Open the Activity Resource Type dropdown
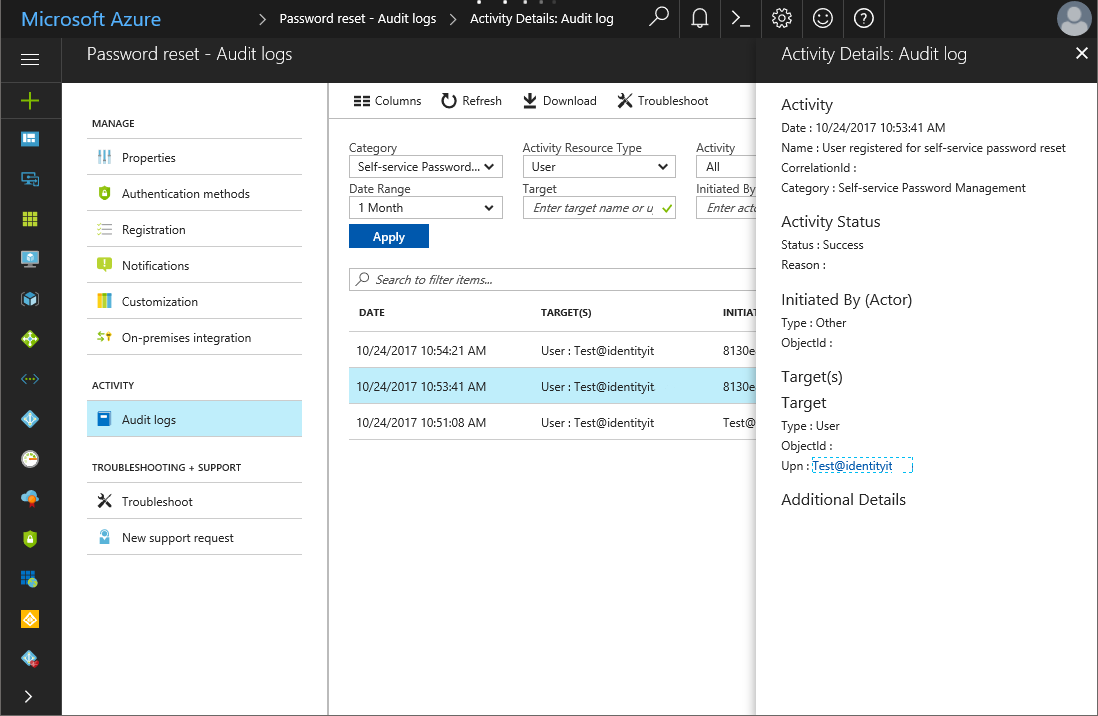1098x716 pixels. (x=599, y=167)
